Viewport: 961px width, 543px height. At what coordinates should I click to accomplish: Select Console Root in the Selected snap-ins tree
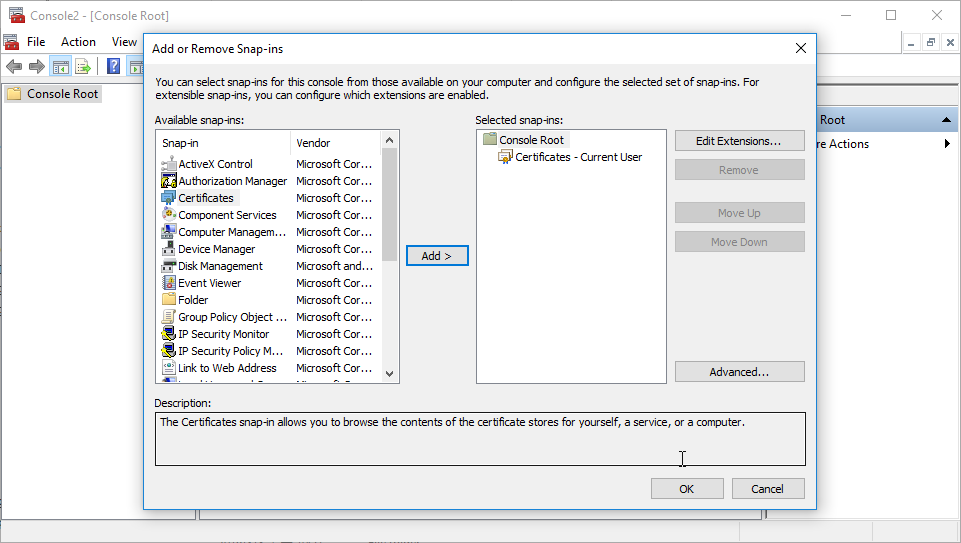(531, 140)
